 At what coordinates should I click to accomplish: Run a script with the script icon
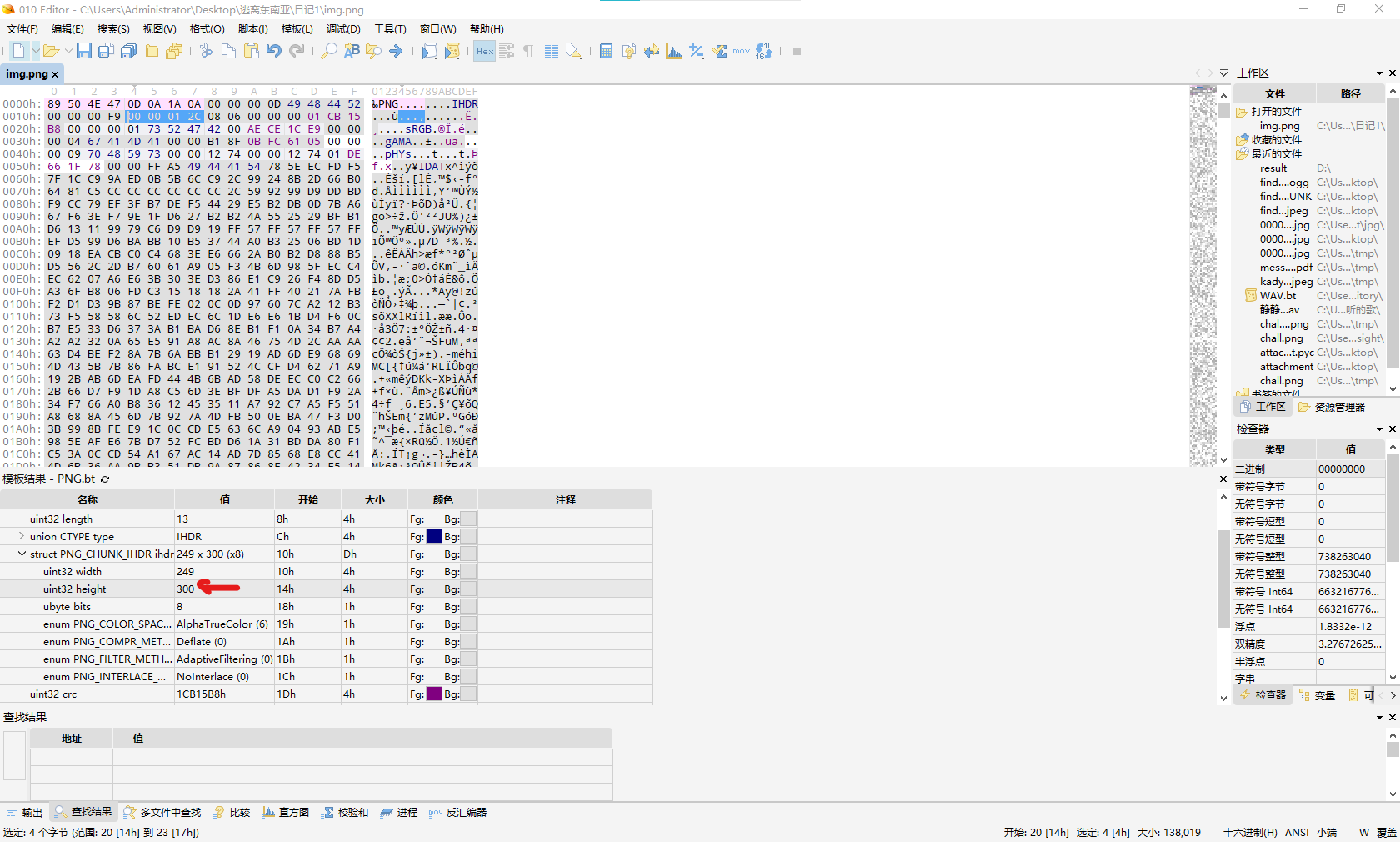(429, 51)
